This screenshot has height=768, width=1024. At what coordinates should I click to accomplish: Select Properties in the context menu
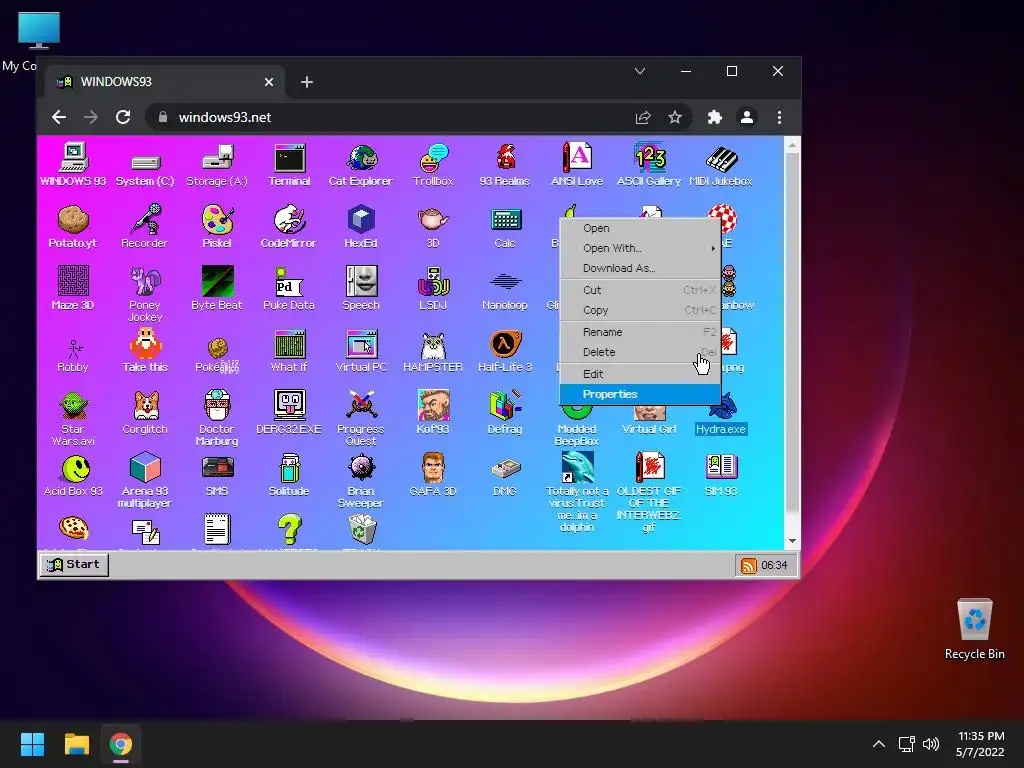click(640, 394)
